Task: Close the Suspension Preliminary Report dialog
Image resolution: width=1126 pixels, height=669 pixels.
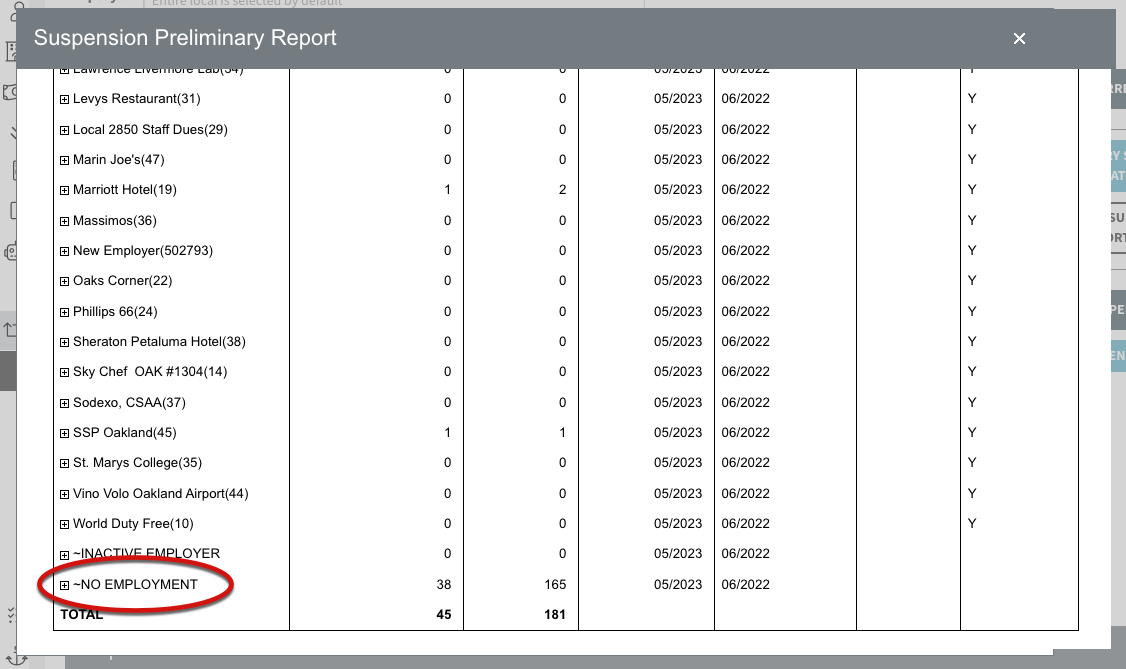Action: coord(1019,39)
